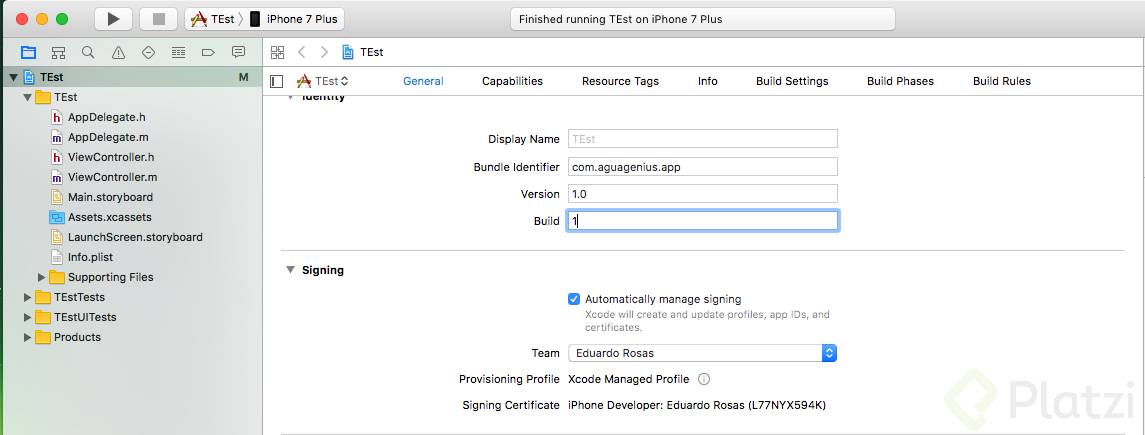Expand the TEstTests group
Viewport: 1145px width, 435px height.
[28, 297]
